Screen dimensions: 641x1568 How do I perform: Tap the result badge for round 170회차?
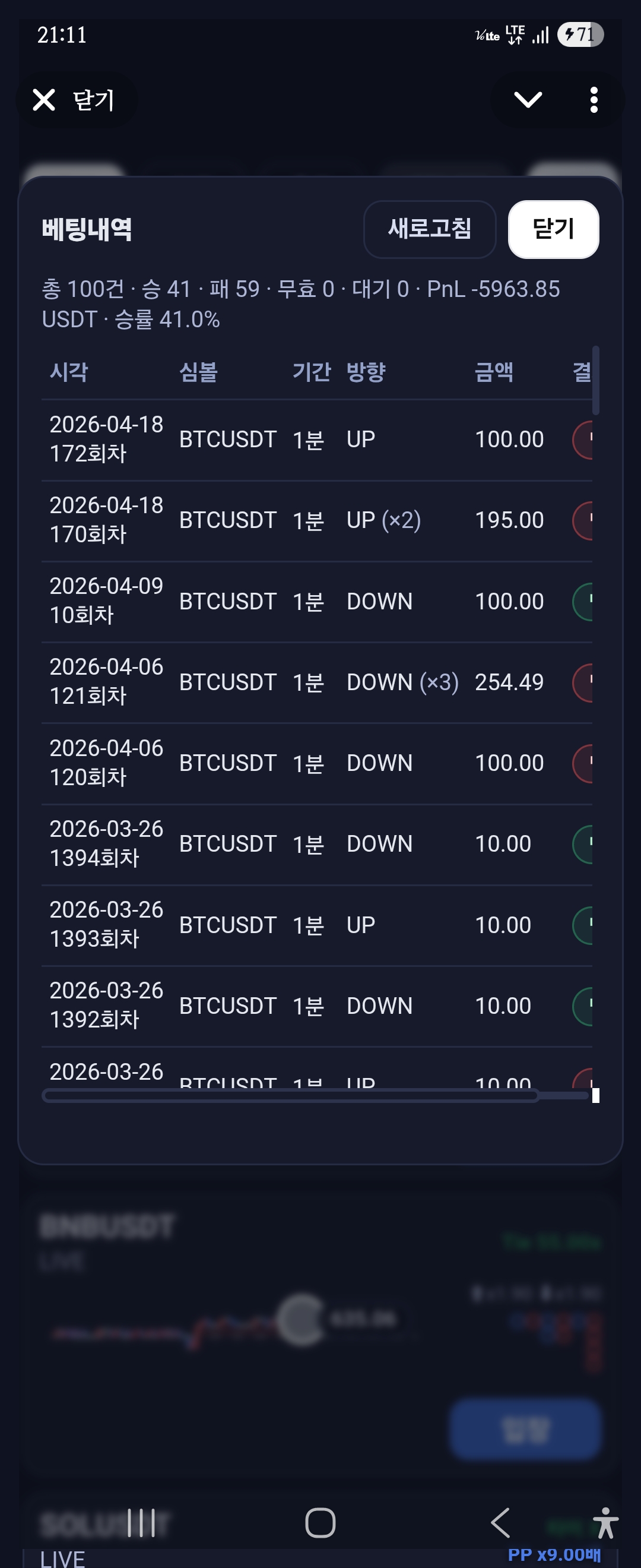(x=583, y=520)
